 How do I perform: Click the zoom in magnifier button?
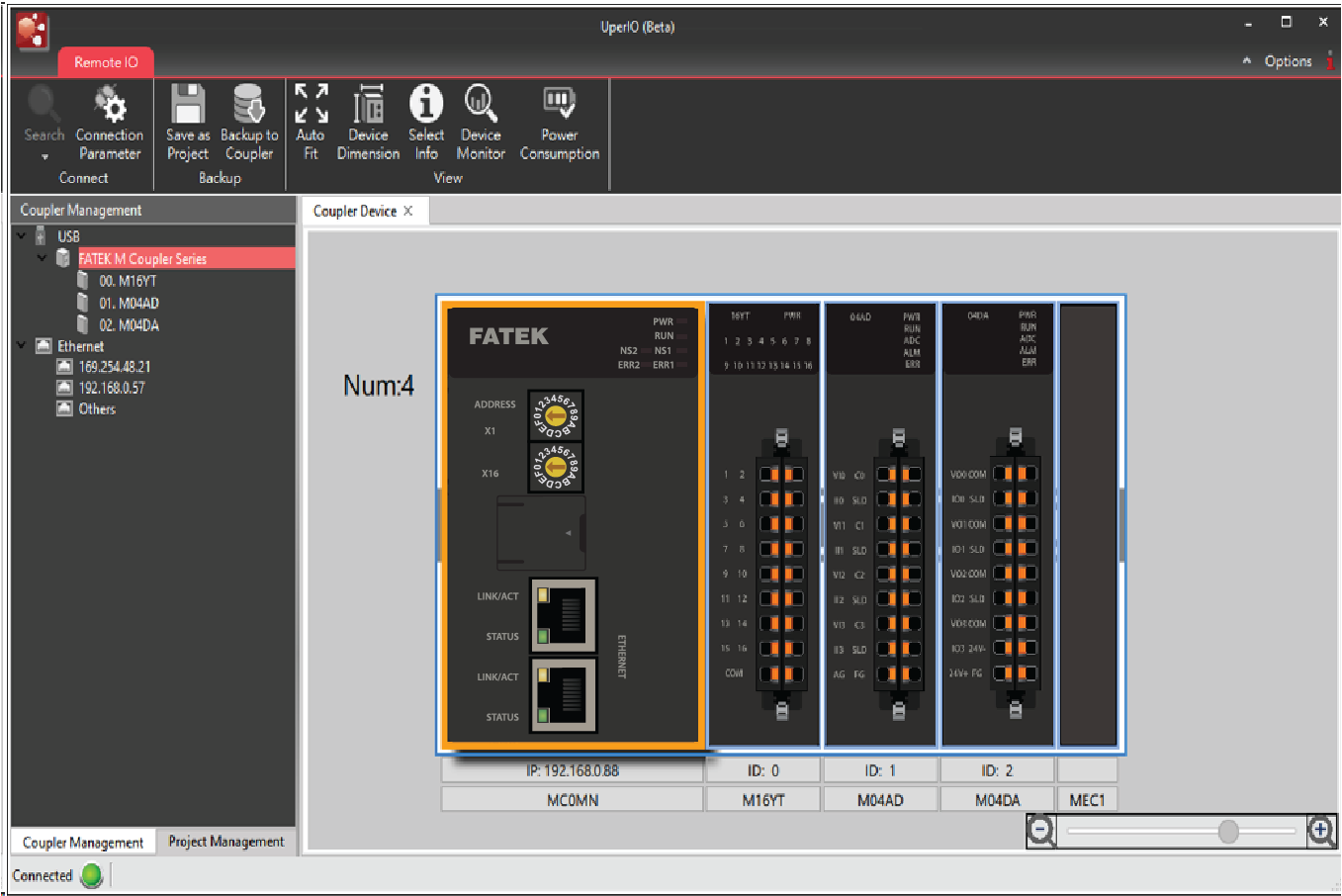1321,832
